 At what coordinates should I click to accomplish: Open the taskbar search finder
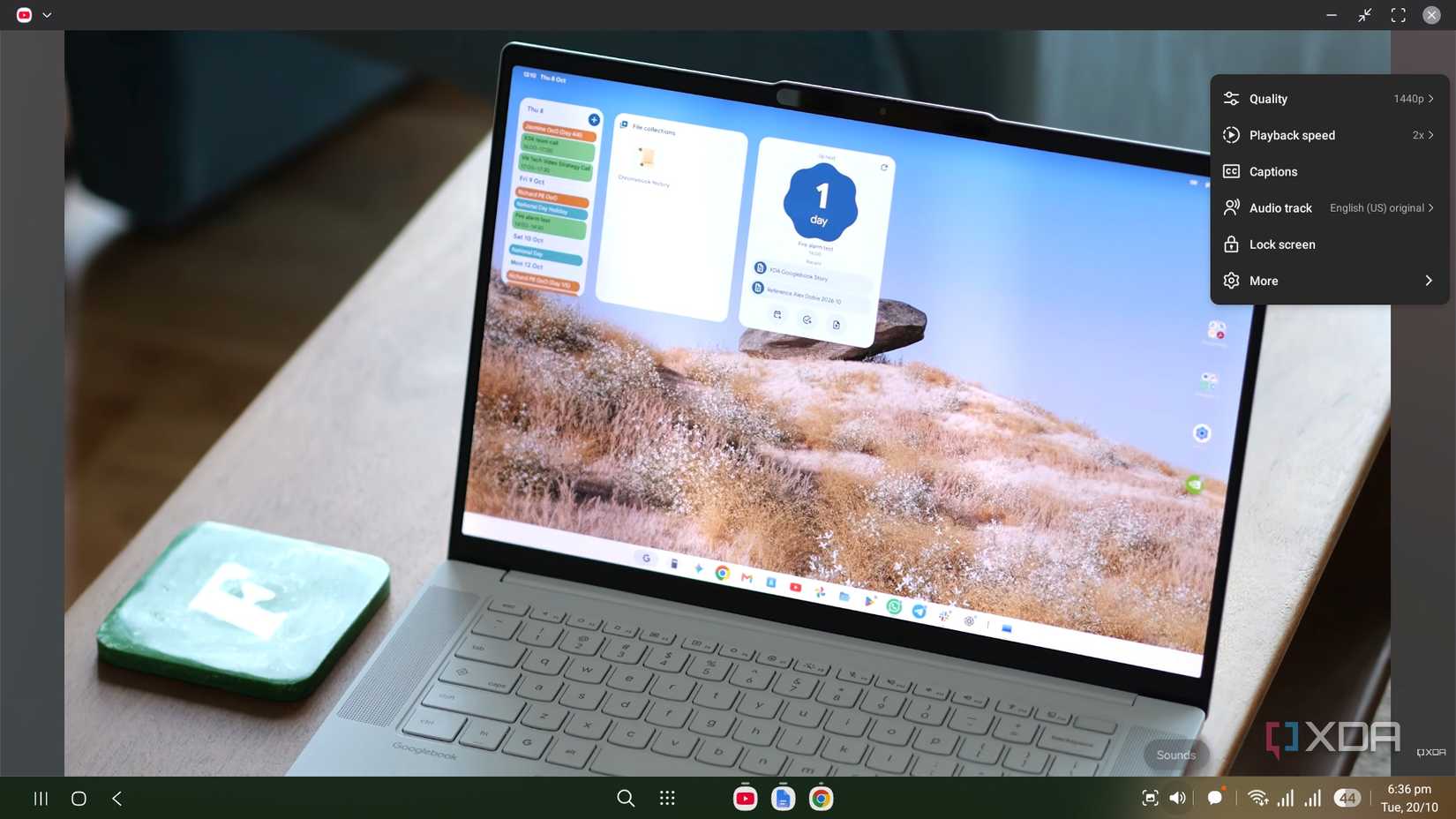[626, 799]
